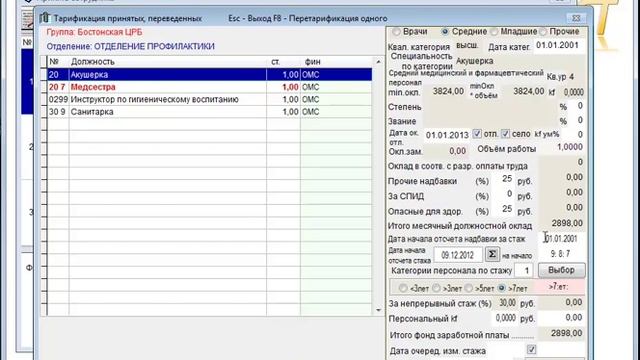Edit За СПИД percent value 0
This screenshot has width=640, height=360.
(x=503, y=194)
